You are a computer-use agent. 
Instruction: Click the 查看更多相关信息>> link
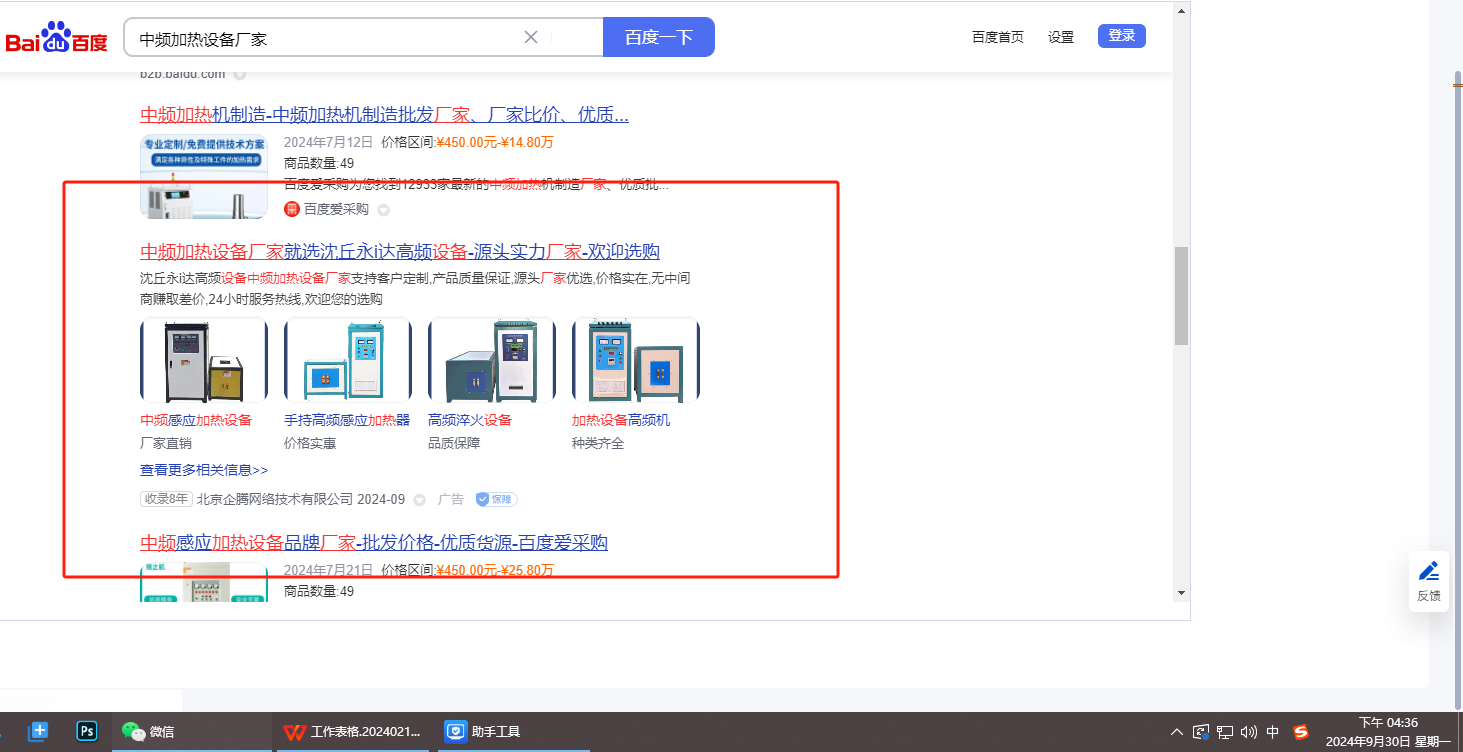pyautogui.click(x=204, y=470)
